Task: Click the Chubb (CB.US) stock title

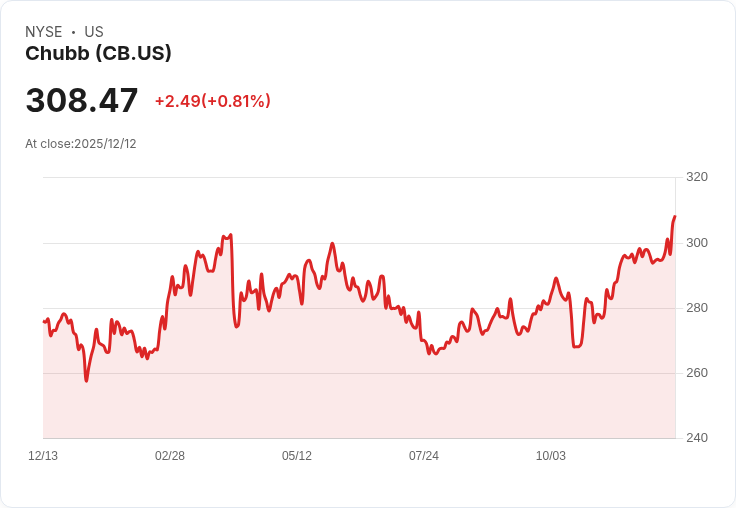Action: tap(98, 54)
